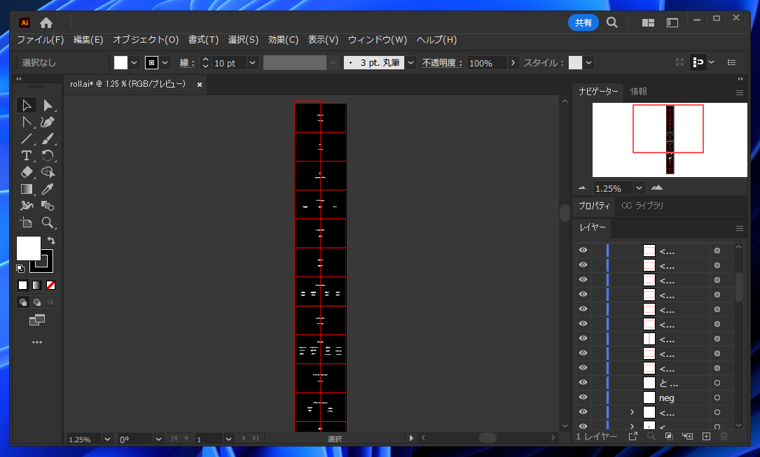The image size is (760, 457).
Task: Switch to the 情報 tab
Action: pos(638,92)
